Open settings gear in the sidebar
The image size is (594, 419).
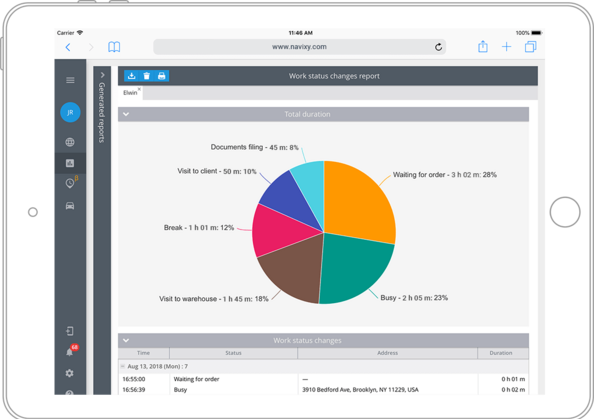pyautogui.click(x=69, y=373)
